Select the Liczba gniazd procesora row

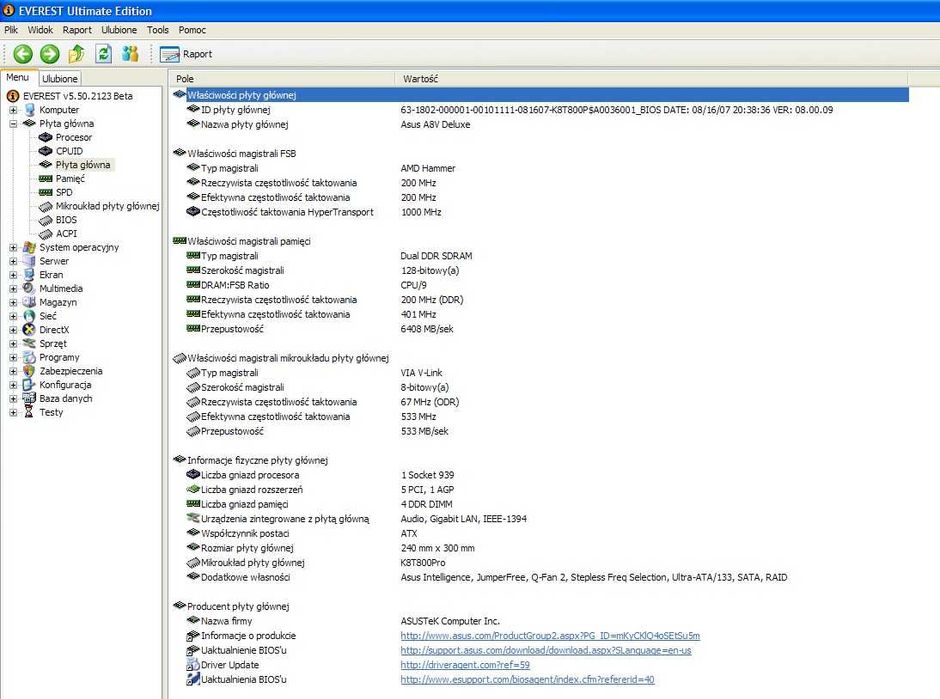540,475
